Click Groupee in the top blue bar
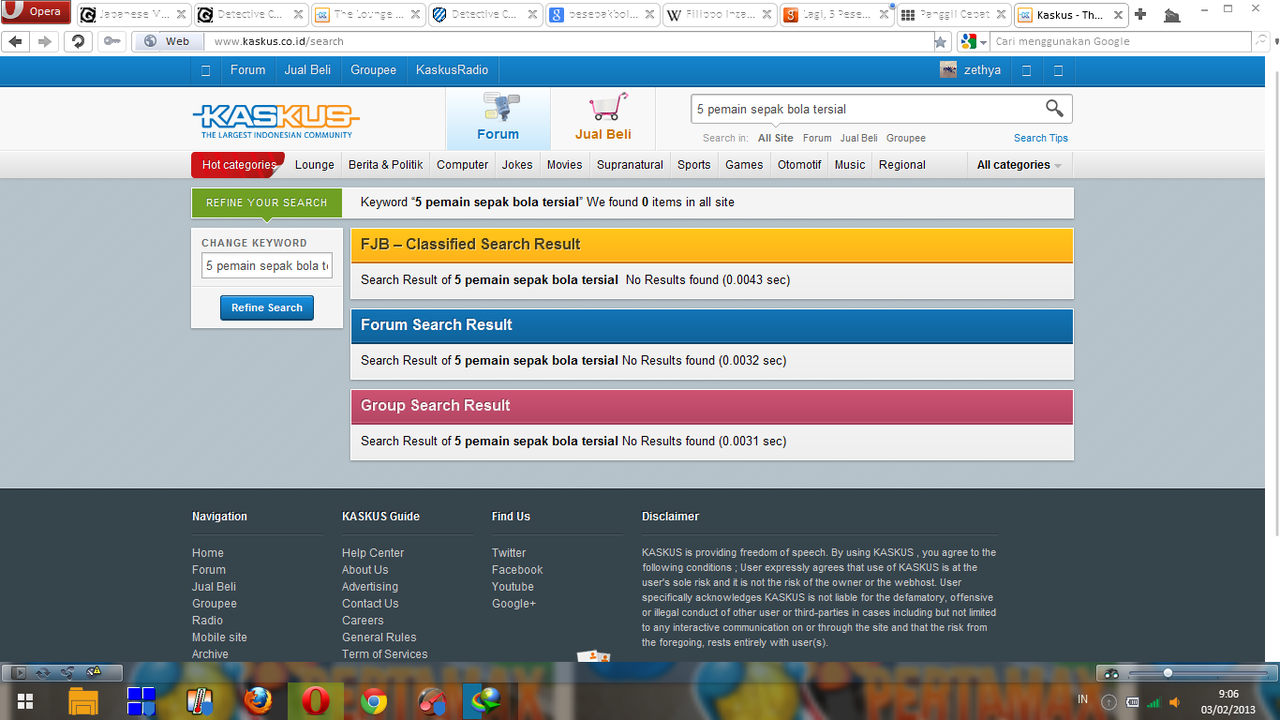This screenshot has width=1280, height=720. click(x=373, y=70)
